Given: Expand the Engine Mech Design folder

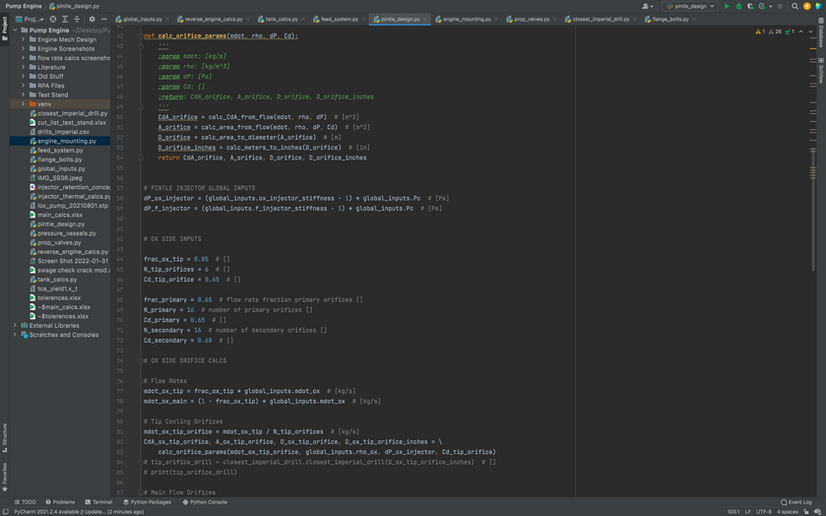Looking at the screenshot, I should (23, 40).
